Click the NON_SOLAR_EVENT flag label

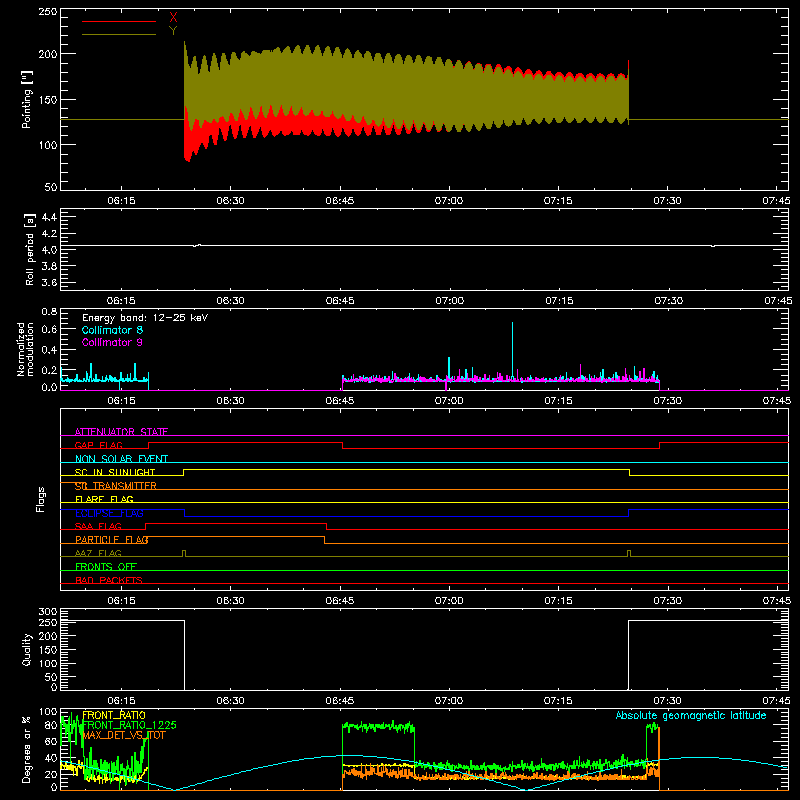point(121,459)
